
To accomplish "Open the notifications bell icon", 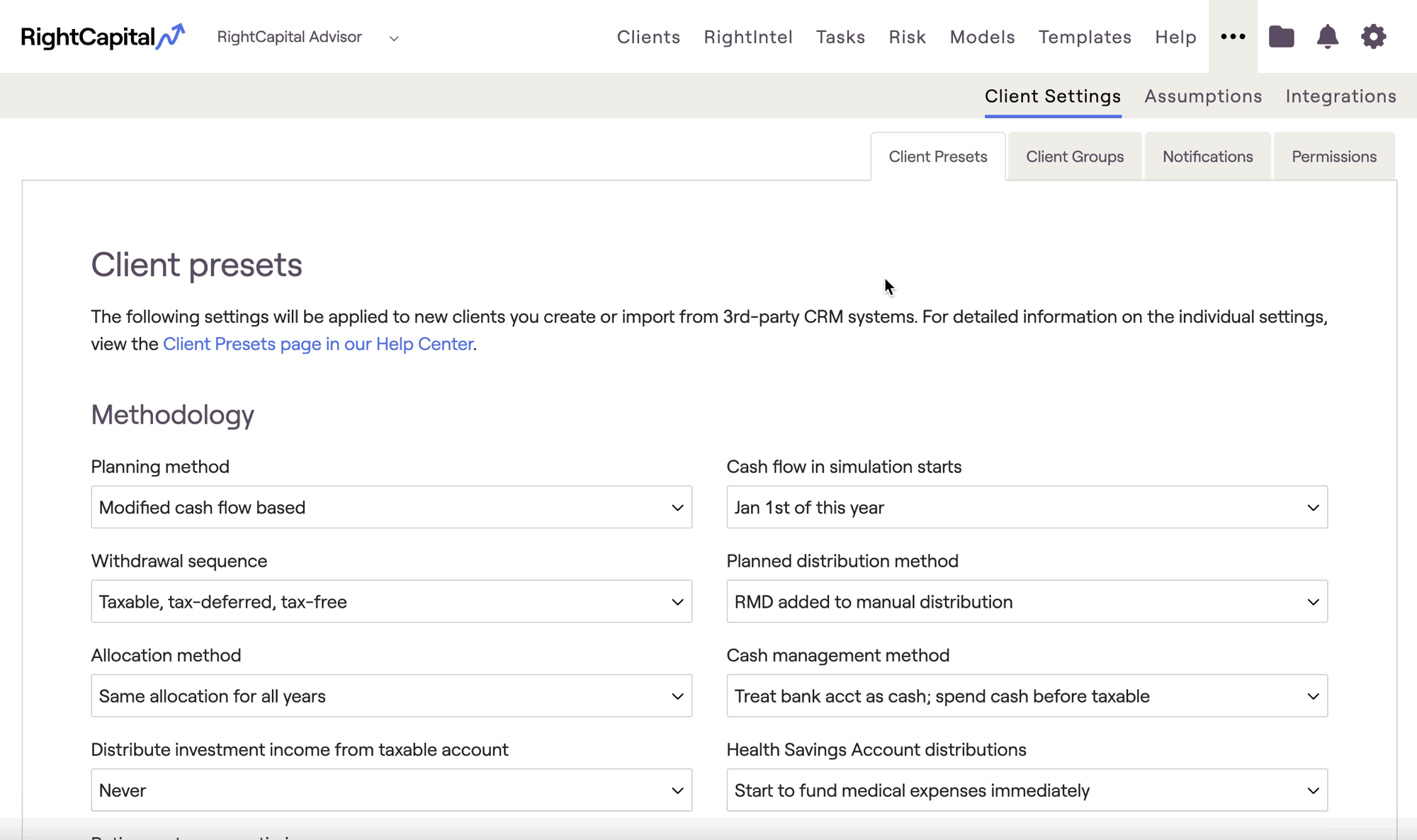I will (x=1327, y=37).
